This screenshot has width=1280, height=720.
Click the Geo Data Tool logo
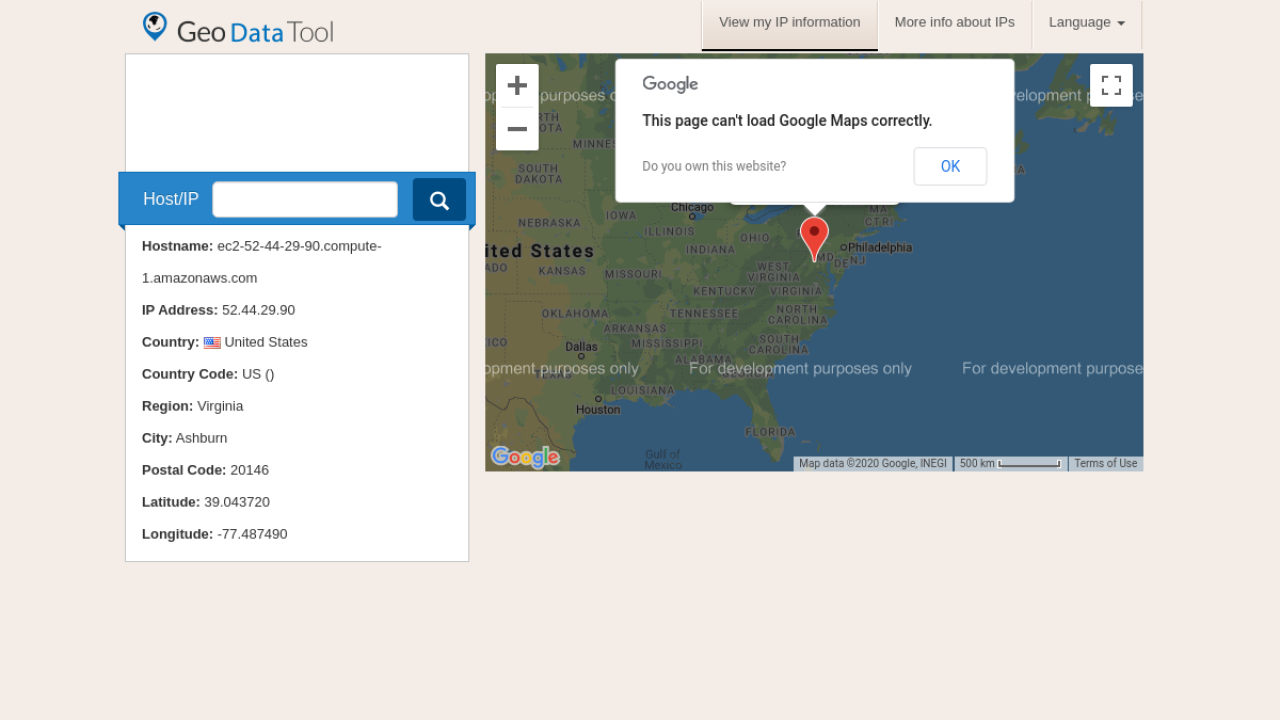pyautogui.click(x=238, y=29)
